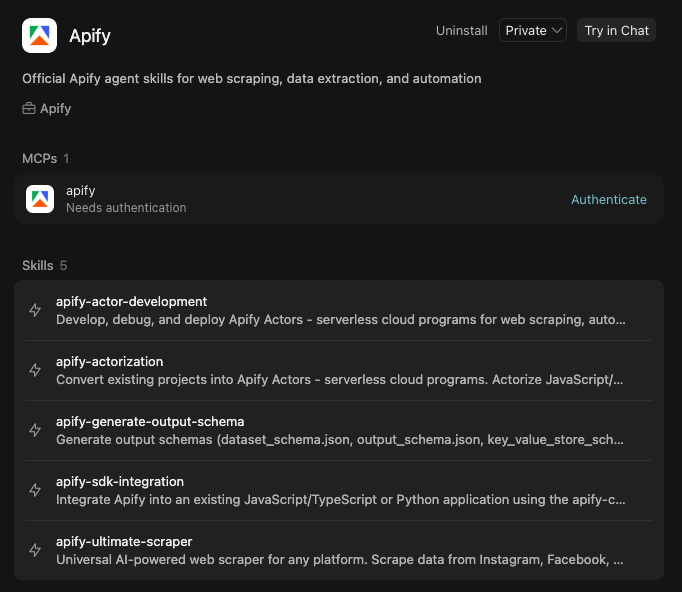Open the apify-actor-development skill name

(131, 301)
